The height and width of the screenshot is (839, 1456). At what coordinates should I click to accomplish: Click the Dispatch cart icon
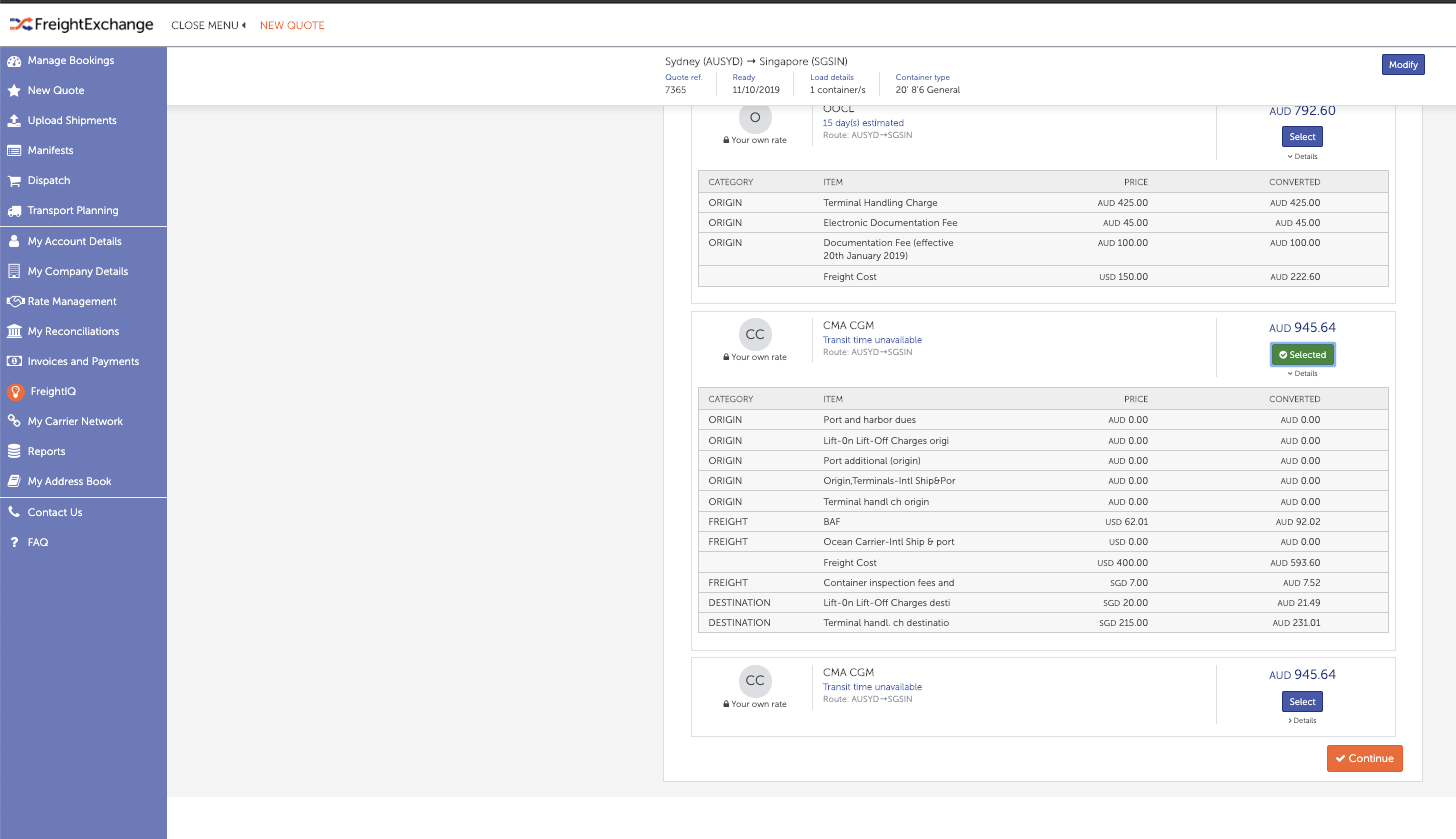(x=14, y=181)
